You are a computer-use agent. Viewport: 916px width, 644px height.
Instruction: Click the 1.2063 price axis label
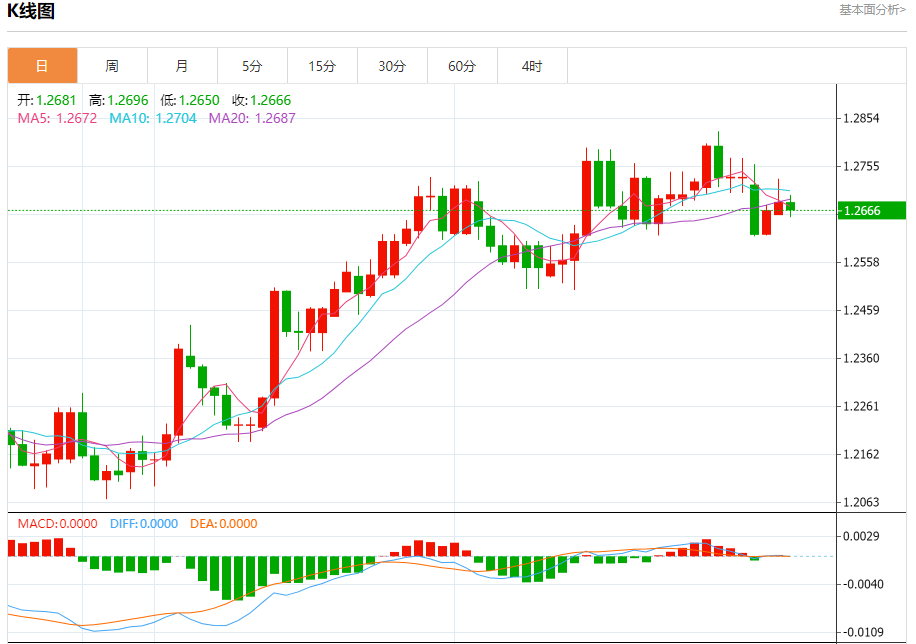click(x=861, y=502)
